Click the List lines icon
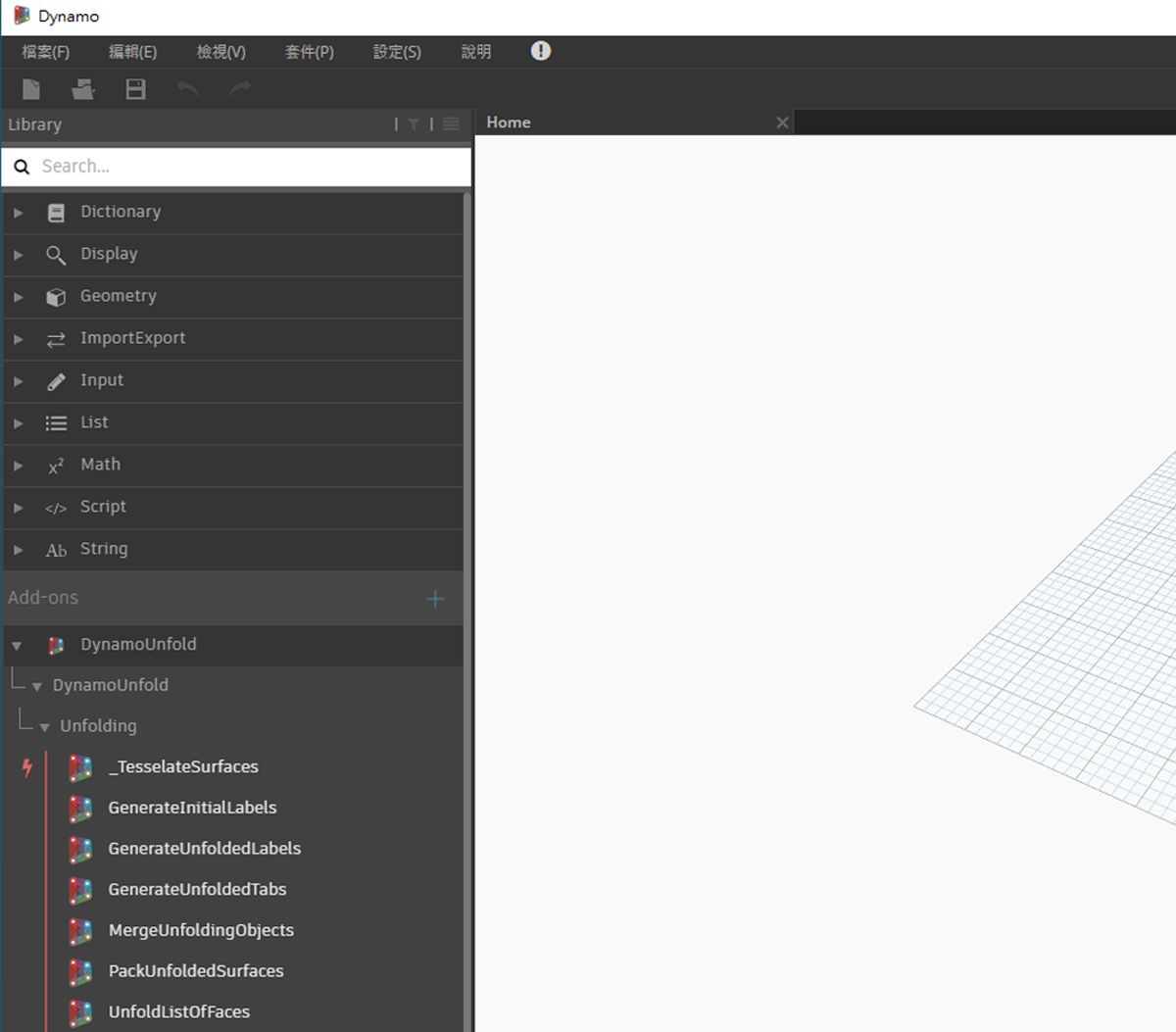This screenshot has width=1176, height=1032. click(x=56, y=423)
